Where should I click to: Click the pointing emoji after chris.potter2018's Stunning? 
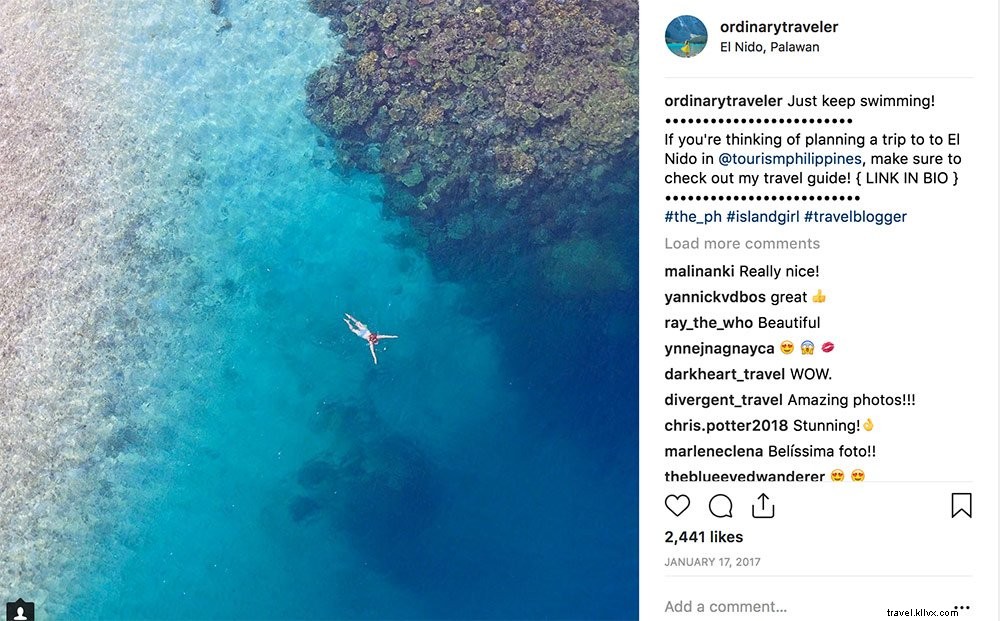tap(866, 424)
